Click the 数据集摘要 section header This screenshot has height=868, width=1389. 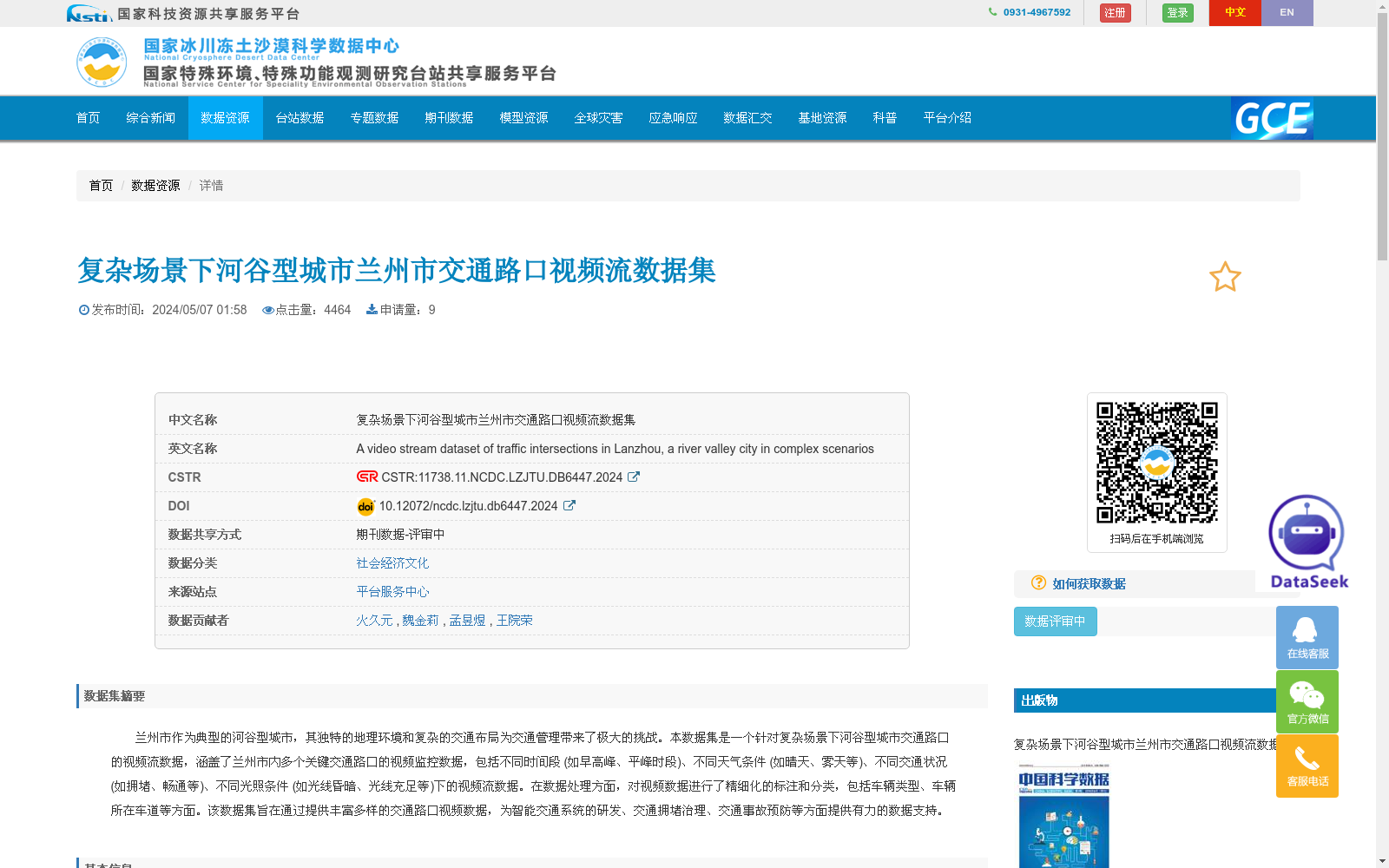point(532,696)
